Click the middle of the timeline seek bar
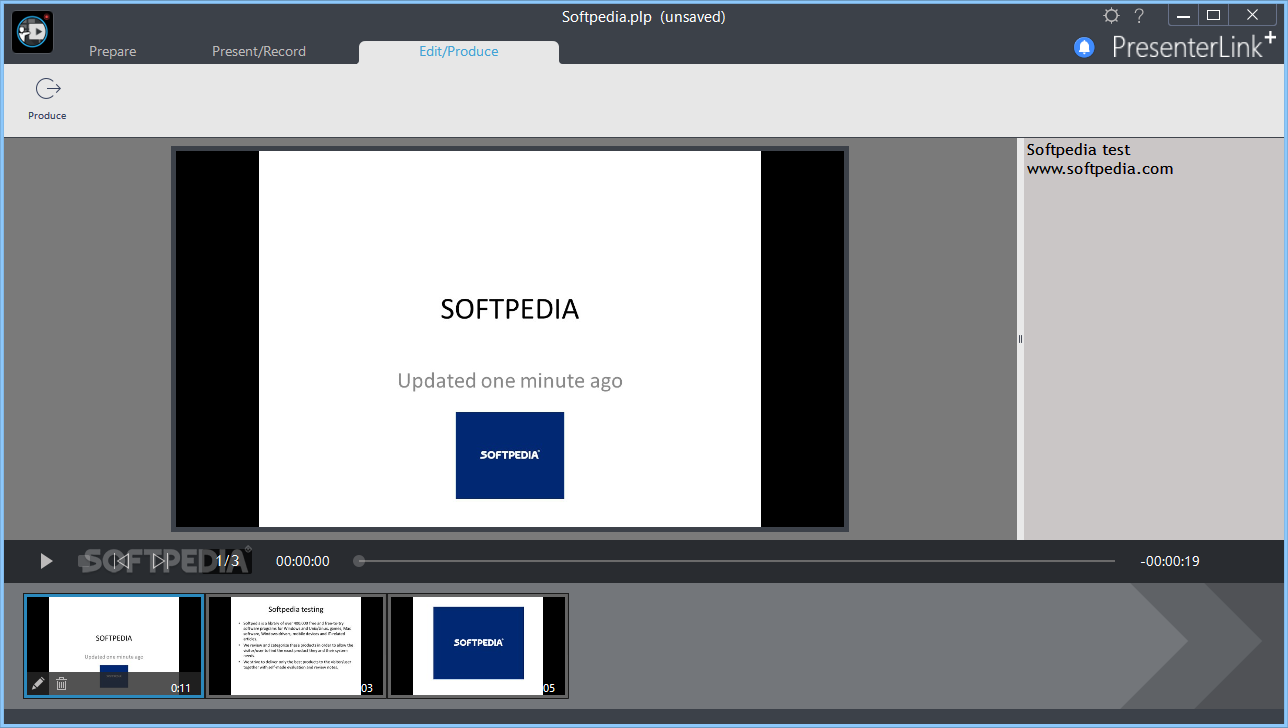The height and width of the screenshot is (728, 1288). coord(737,561)
